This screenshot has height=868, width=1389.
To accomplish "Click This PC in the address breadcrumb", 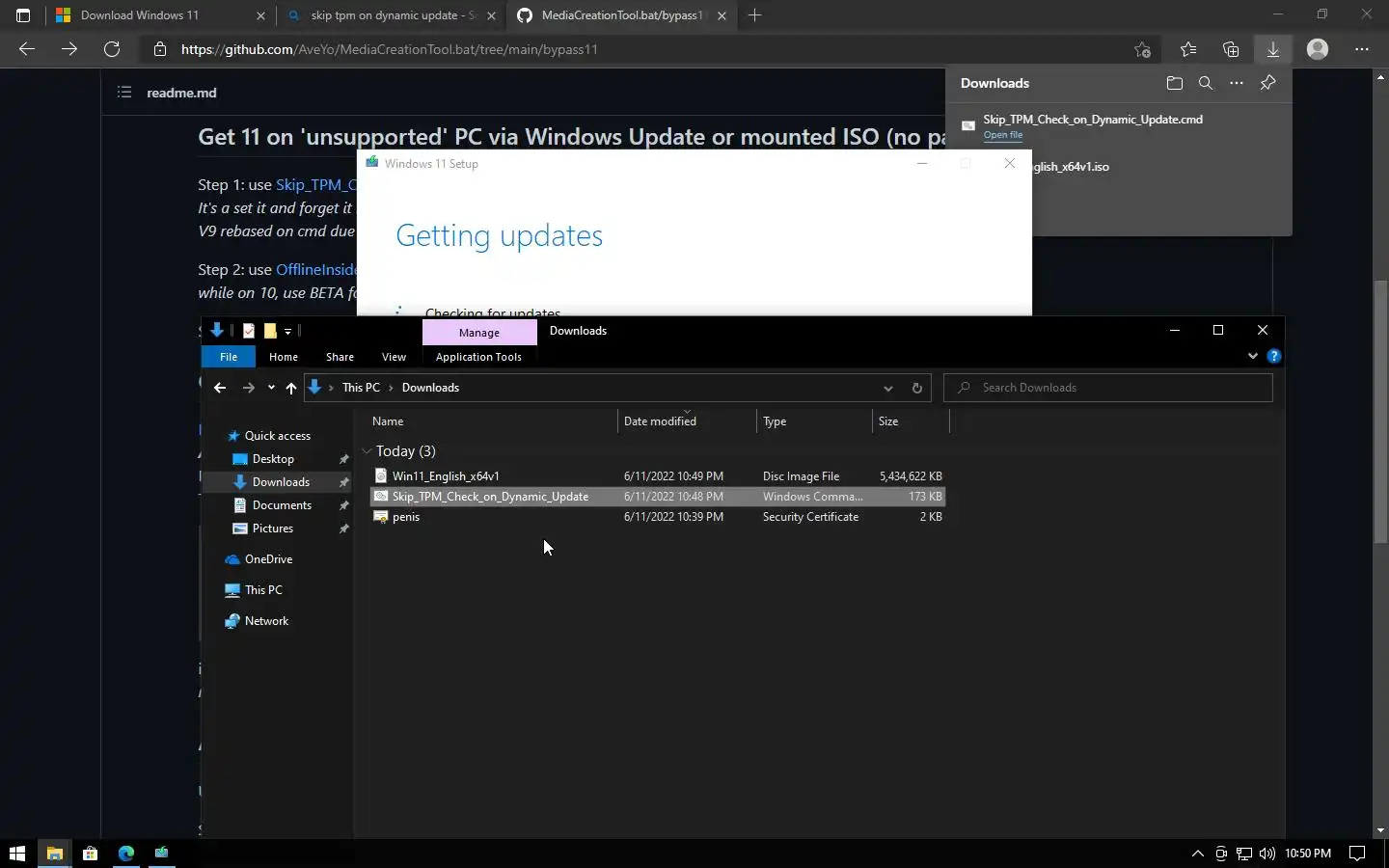I will [361, 388].
